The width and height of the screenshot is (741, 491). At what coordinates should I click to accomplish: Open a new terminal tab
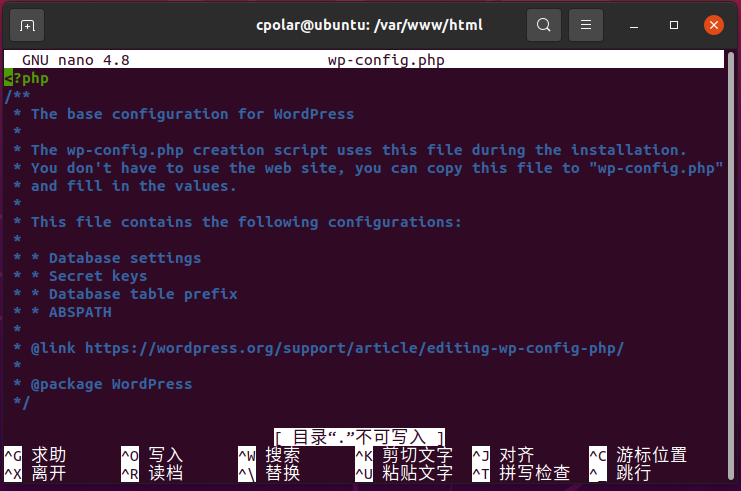tap(27, 25)
